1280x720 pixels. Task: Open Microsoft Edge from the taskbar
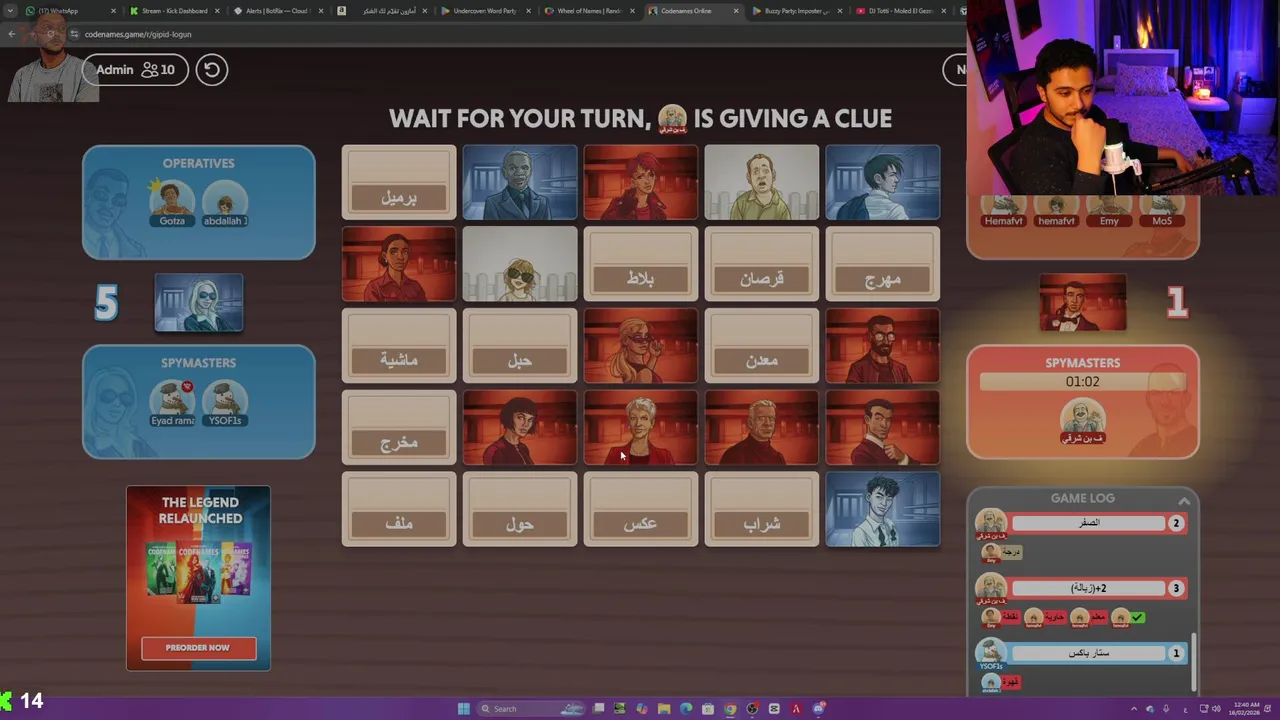pos(686,709)
